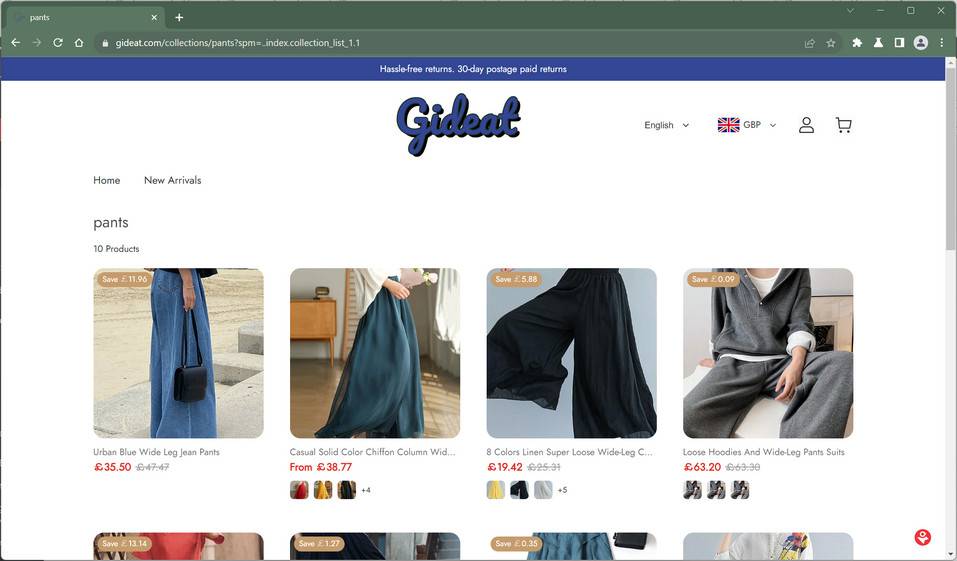The image size is (957, 561).
Task: Click the share page icon in address bar
Action: (810, 43)
